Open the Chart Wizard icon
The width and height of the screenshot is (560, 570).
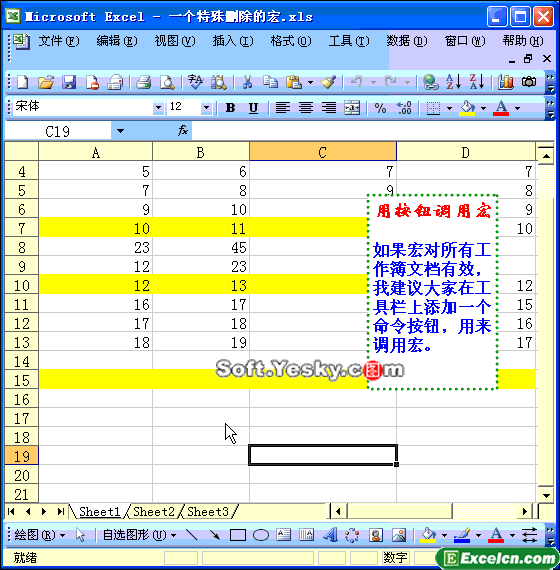click(505, 82)
